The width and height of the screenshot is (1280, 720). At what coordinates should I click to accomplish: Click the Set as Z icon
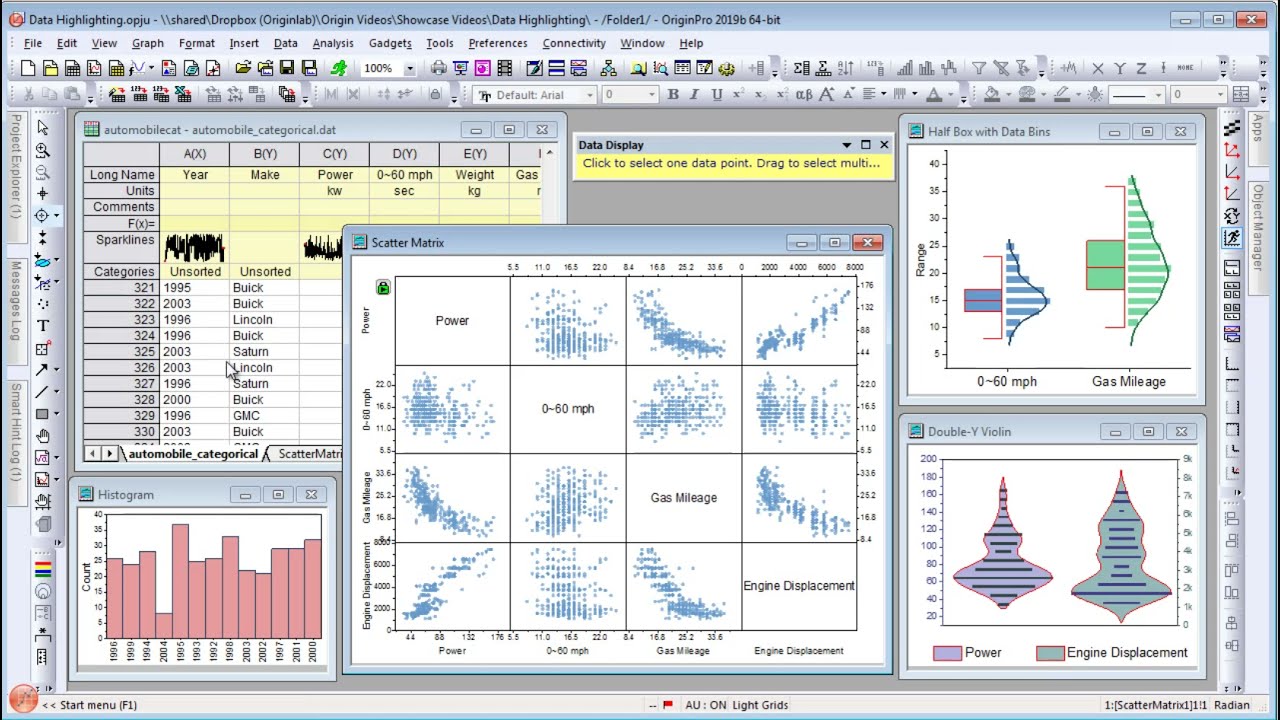click(x=1141, y=68)
